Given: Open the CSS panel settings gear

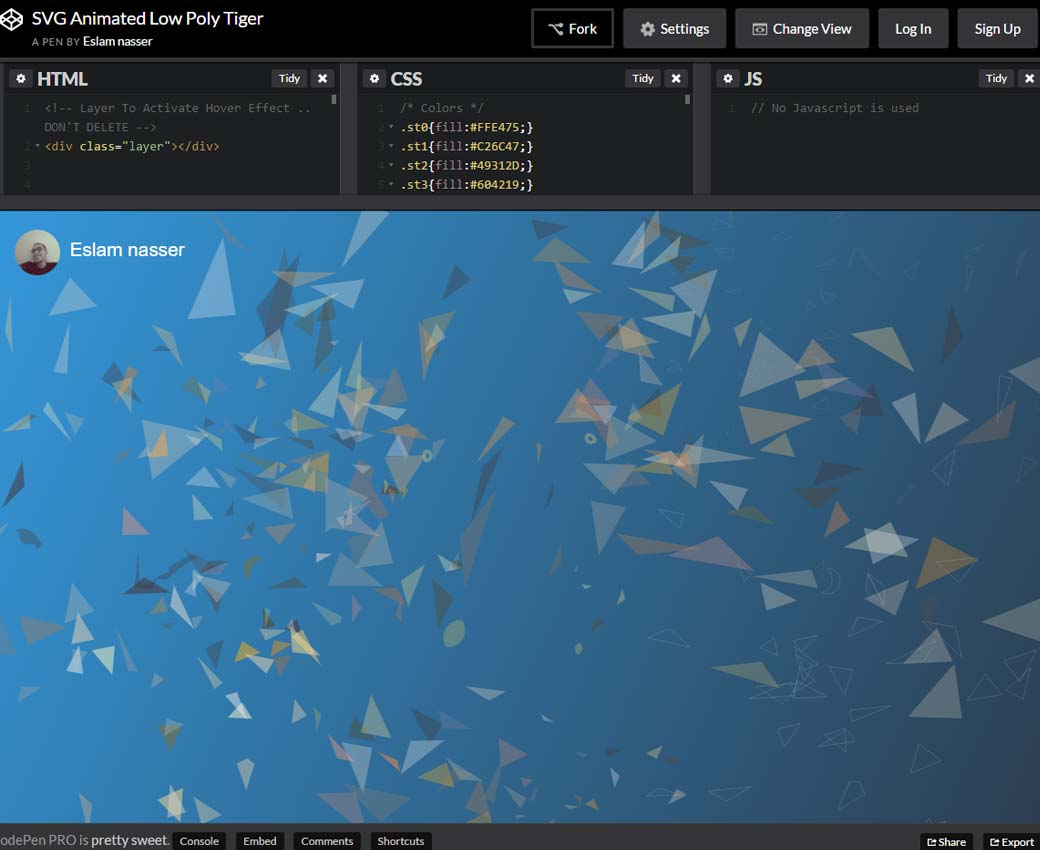Looking at the screenshot, I should pos(374,79).
